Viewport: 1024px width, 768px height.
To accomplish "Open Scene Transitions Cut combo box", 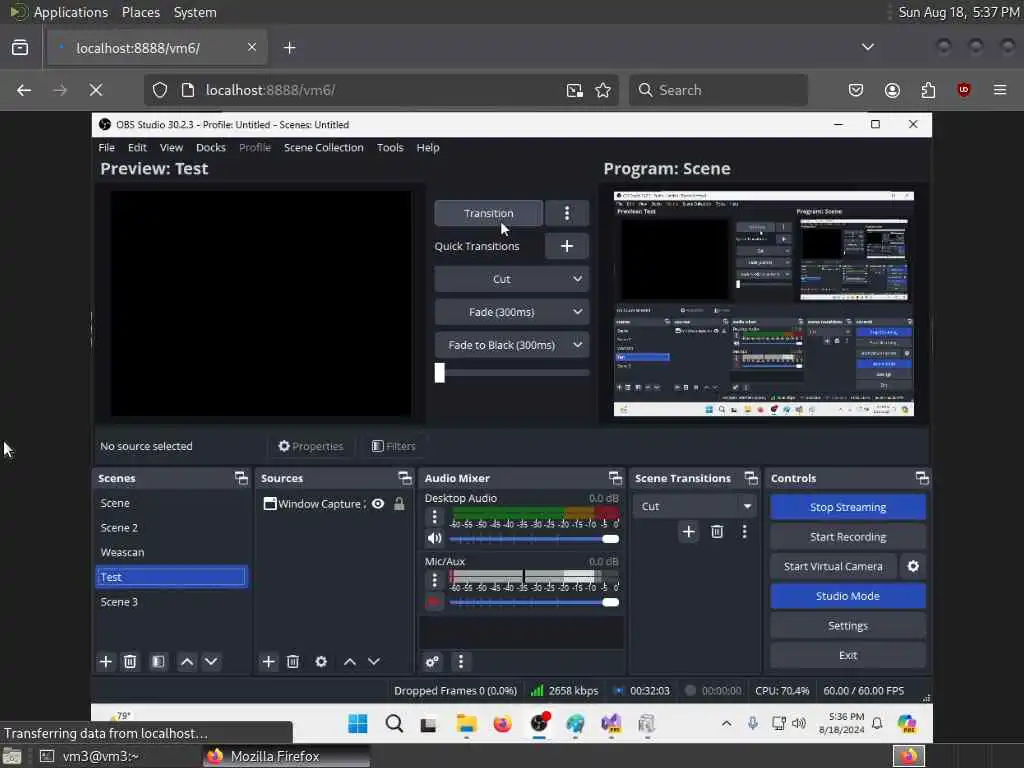I will click(x=695, y=506).
